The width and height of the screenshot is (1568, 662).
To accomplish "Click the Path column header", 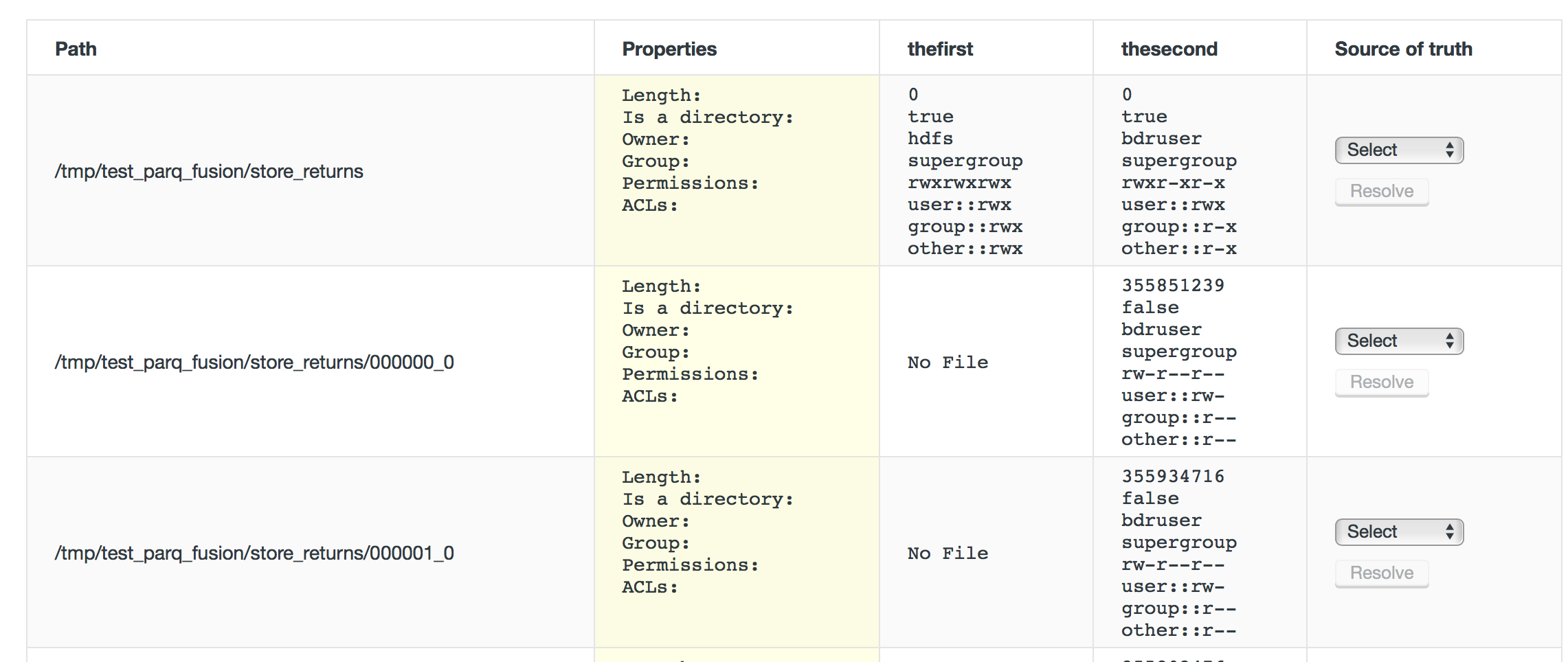I will coord(76,49).
